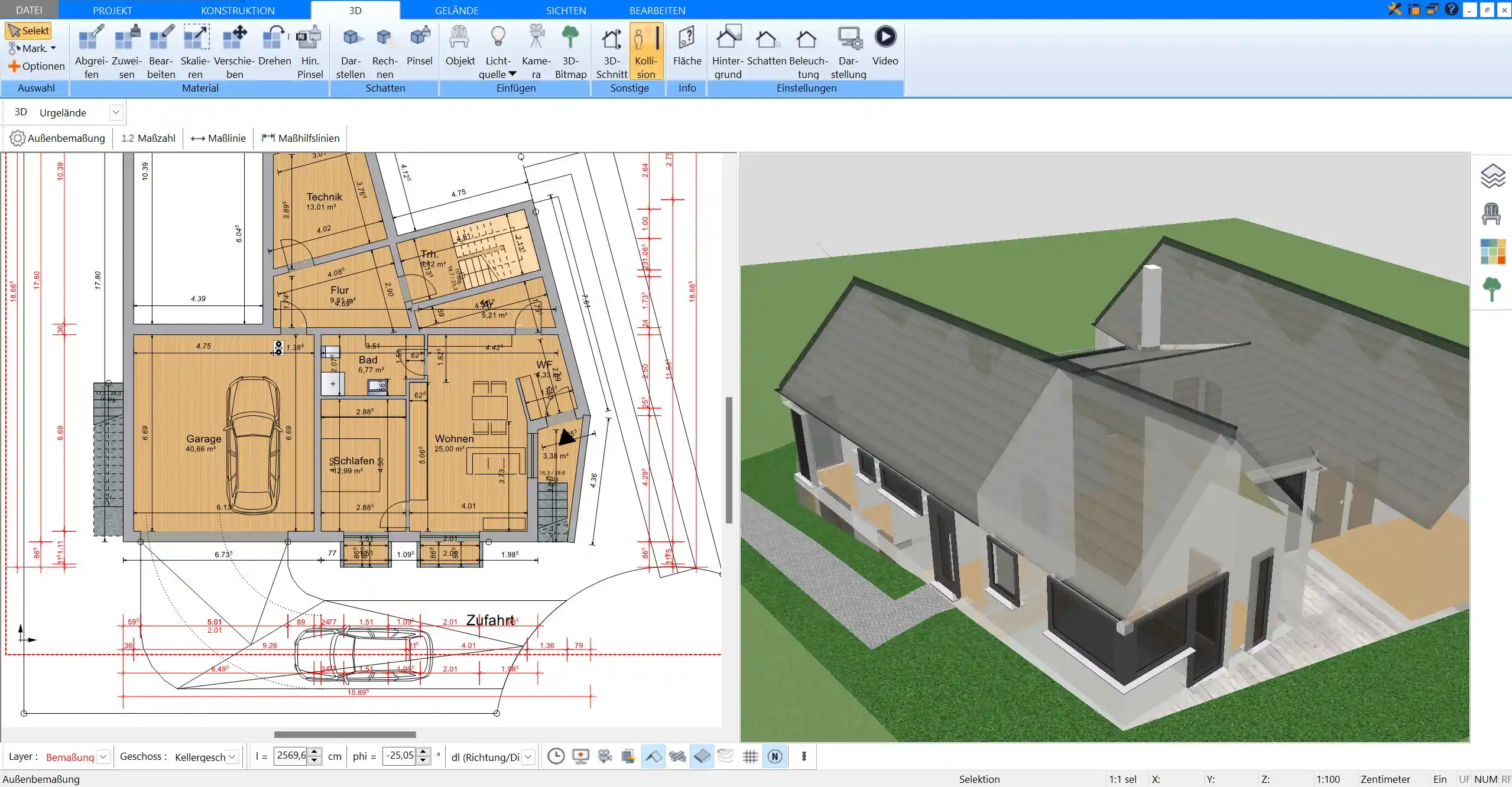Toggle terrain contour visibility in bottom toolbar

point(726,756)
